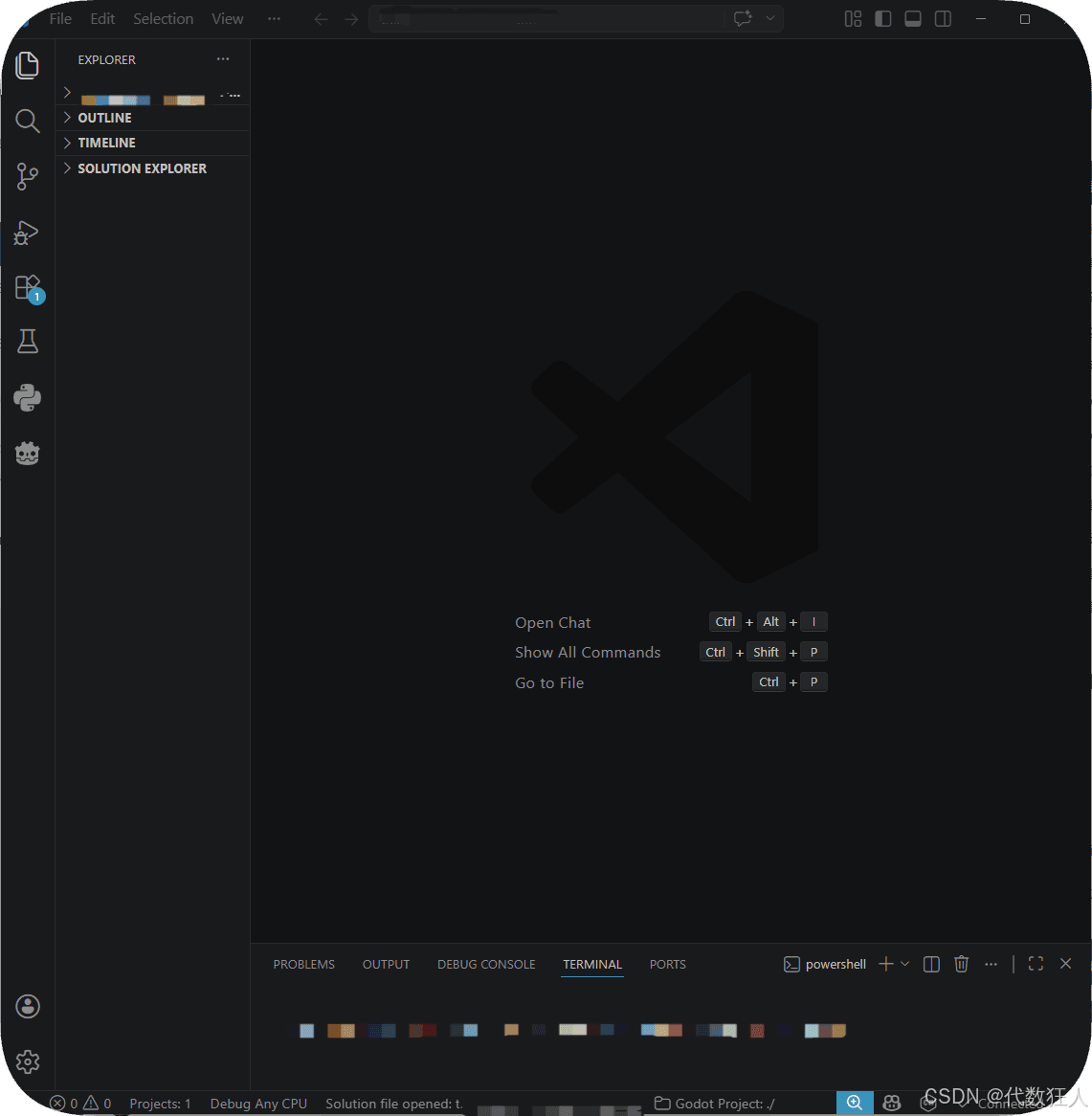Expand the Outline section
This screenshot has height=1116, width=1092.
152,118
